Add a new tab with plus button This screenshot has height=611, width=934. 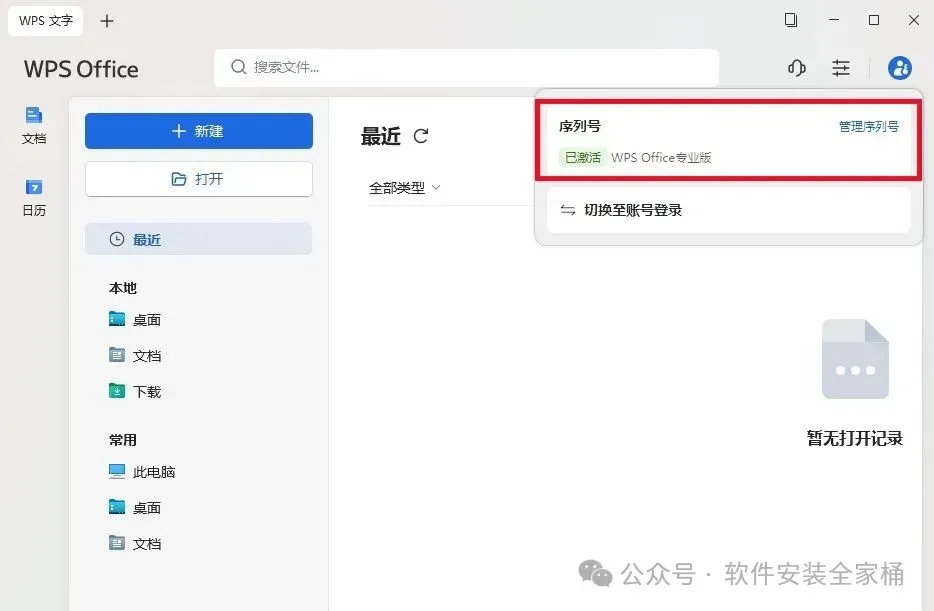107,21
